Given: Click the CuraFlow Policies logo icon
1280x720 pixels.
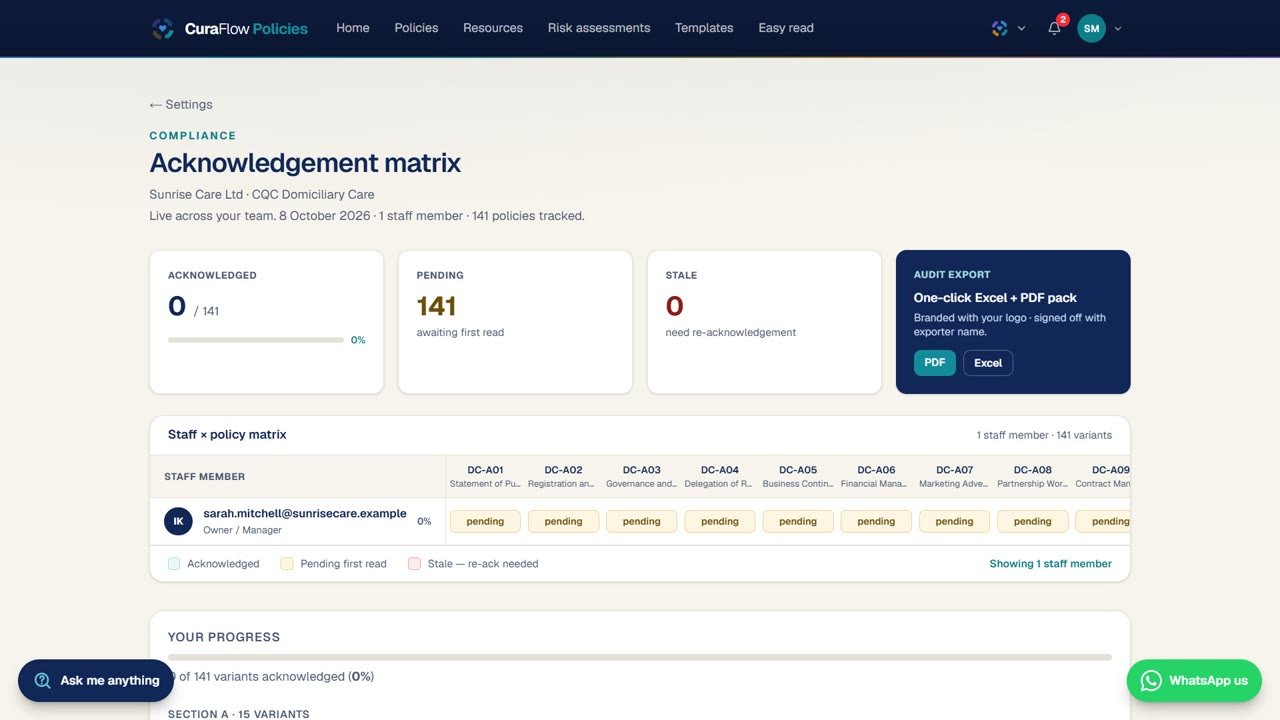Looking at the screenshot, I should coord(162,28).
